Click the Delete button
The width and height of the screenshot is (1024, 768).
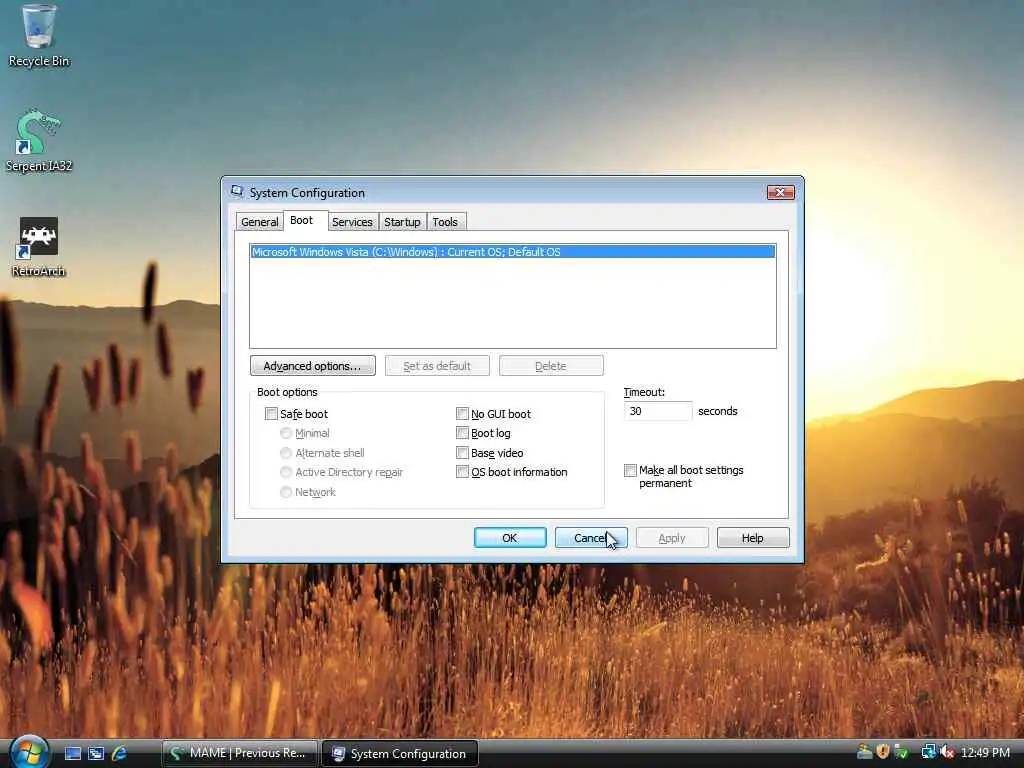click(x=551, y=366)
